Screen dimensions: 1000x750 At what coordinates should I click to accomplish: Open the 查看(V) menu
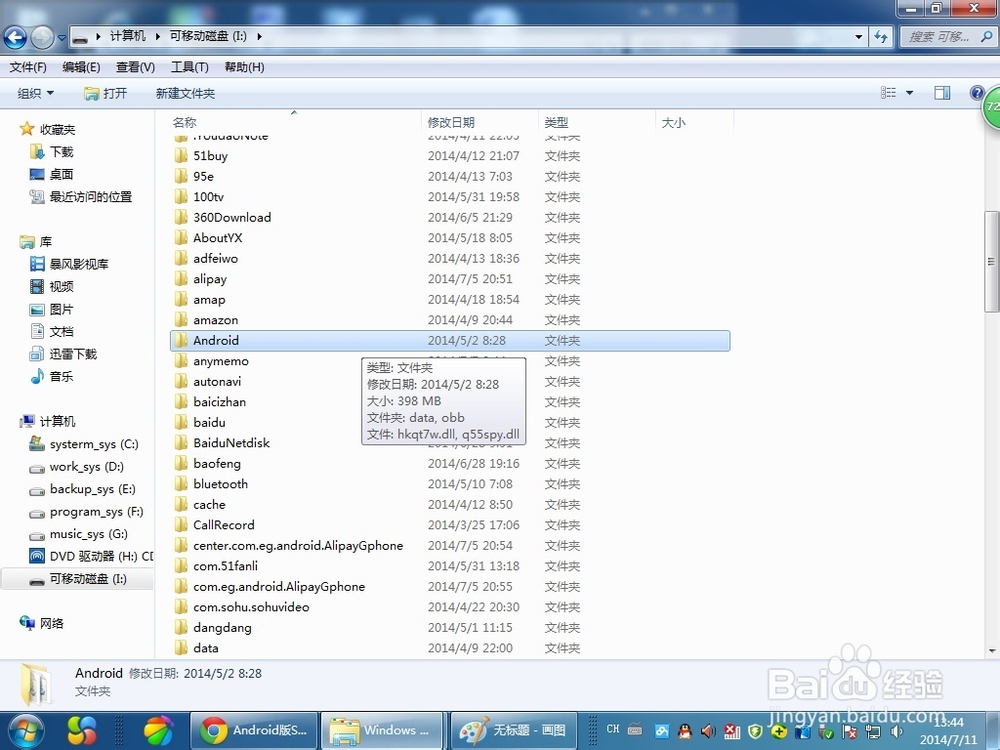[x=135, y=67]
